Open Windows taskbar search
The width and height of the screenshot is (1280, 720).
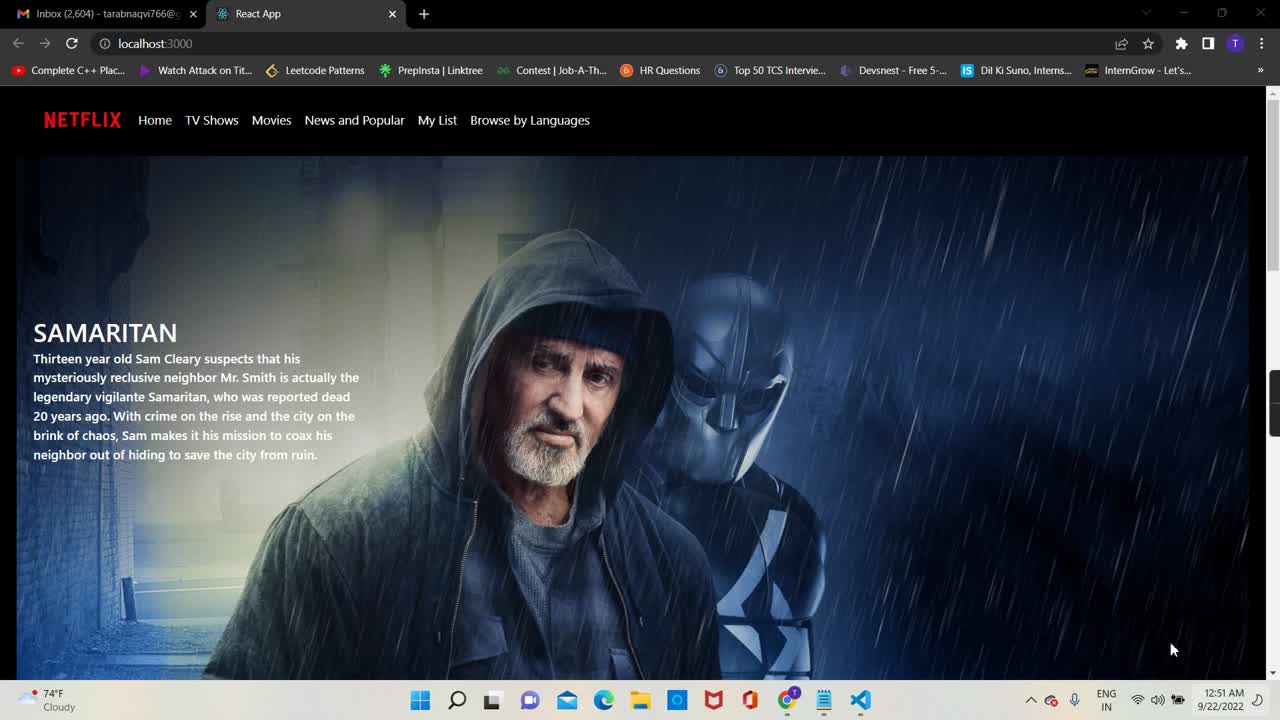[457, 700]
